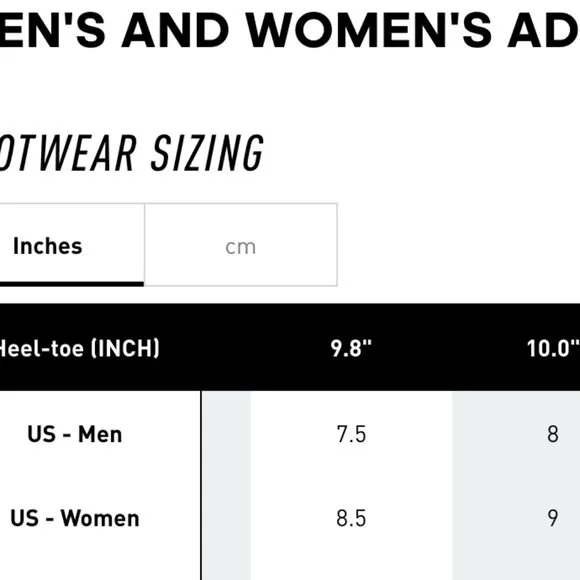This screenshot has height=580, width=580.
Task: Select the Inches tab
Action: [72, 245]
